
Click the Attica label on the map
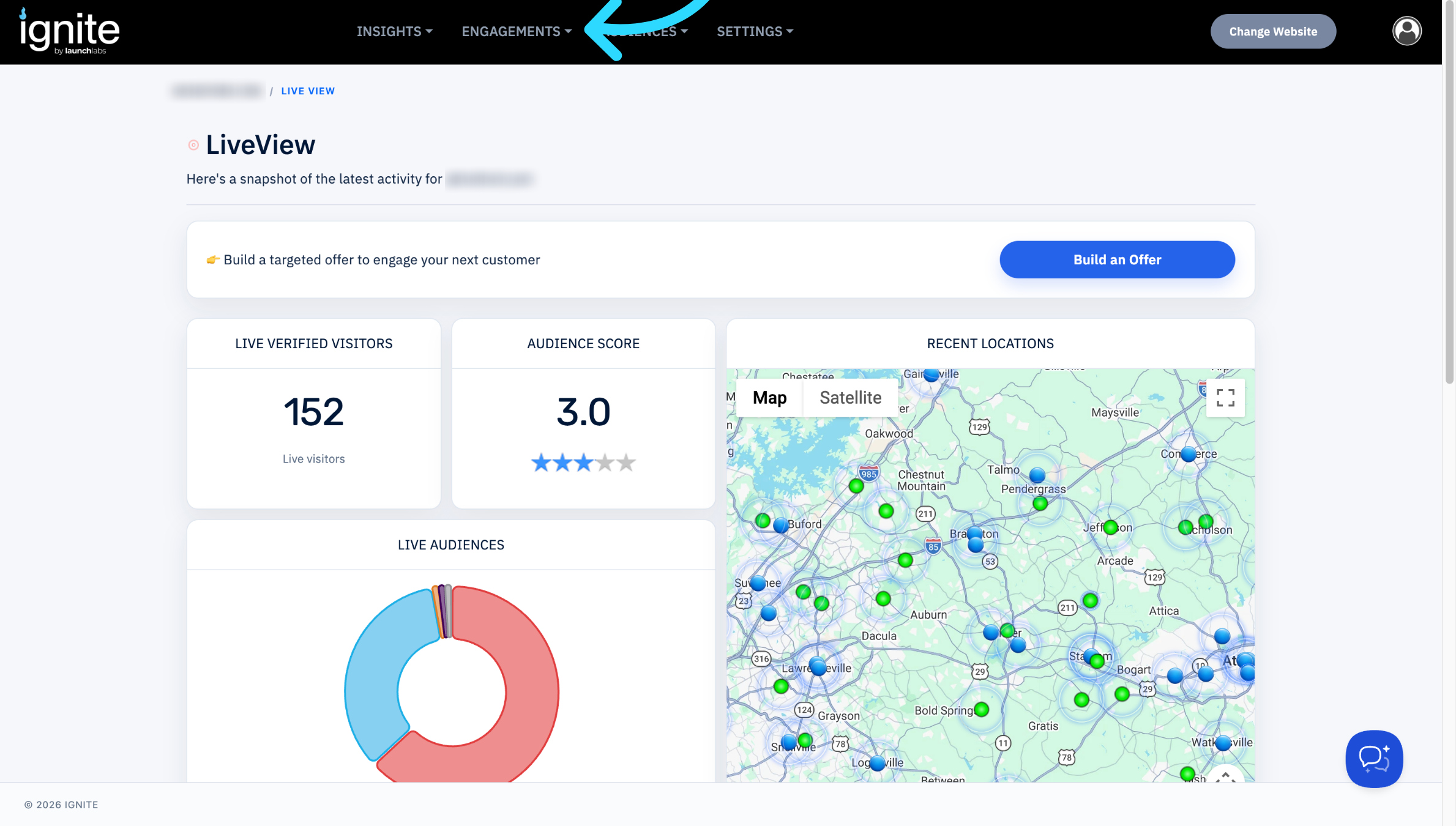(x=1163, y=611)
